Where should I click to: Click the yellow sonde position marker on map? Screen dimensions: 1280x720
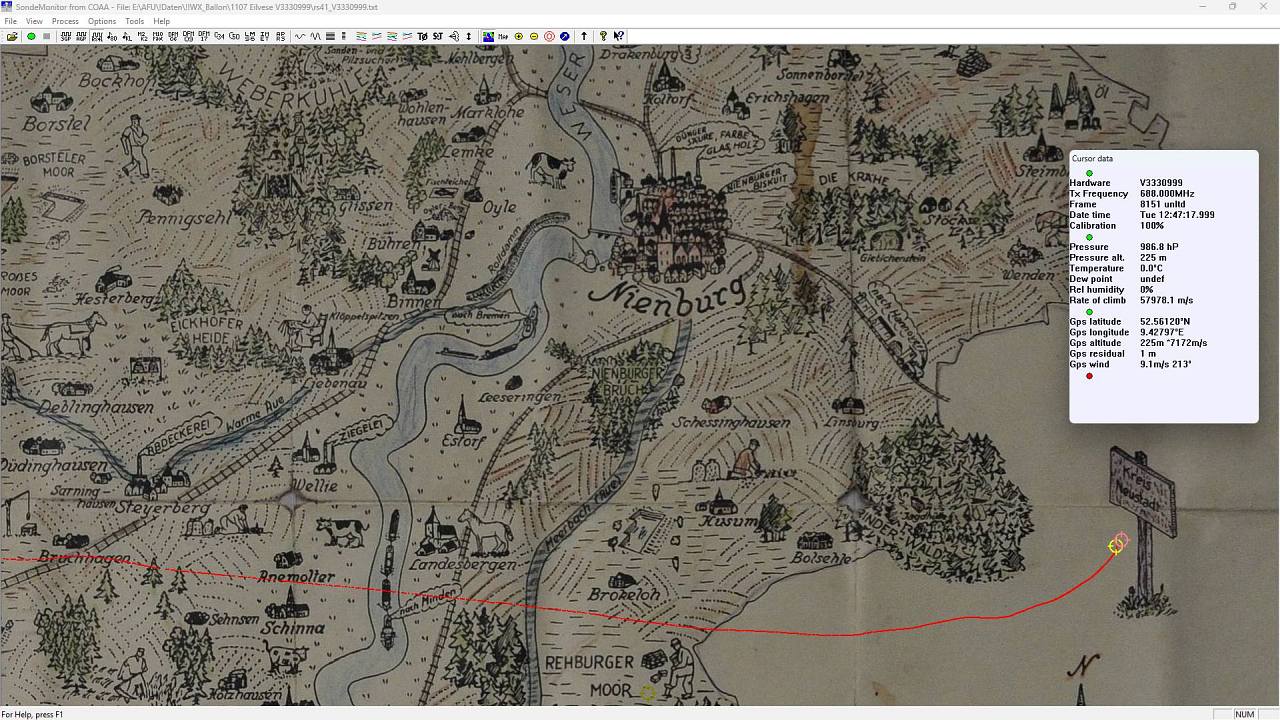point(1115,545)
